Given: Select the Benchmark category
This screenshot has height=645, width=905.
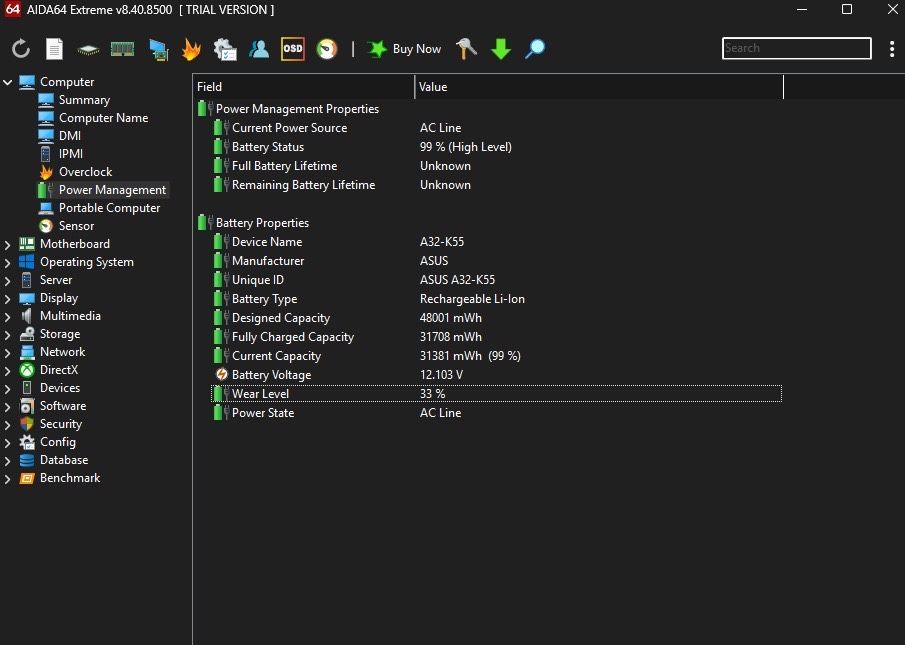Looking at the screenshot, I should click(x=70, y=478).
